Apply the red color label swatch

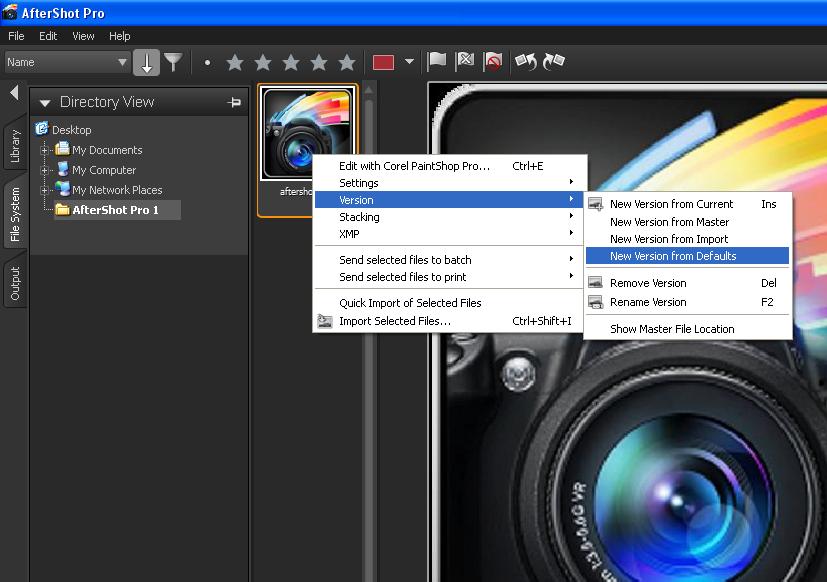point(383,62)
